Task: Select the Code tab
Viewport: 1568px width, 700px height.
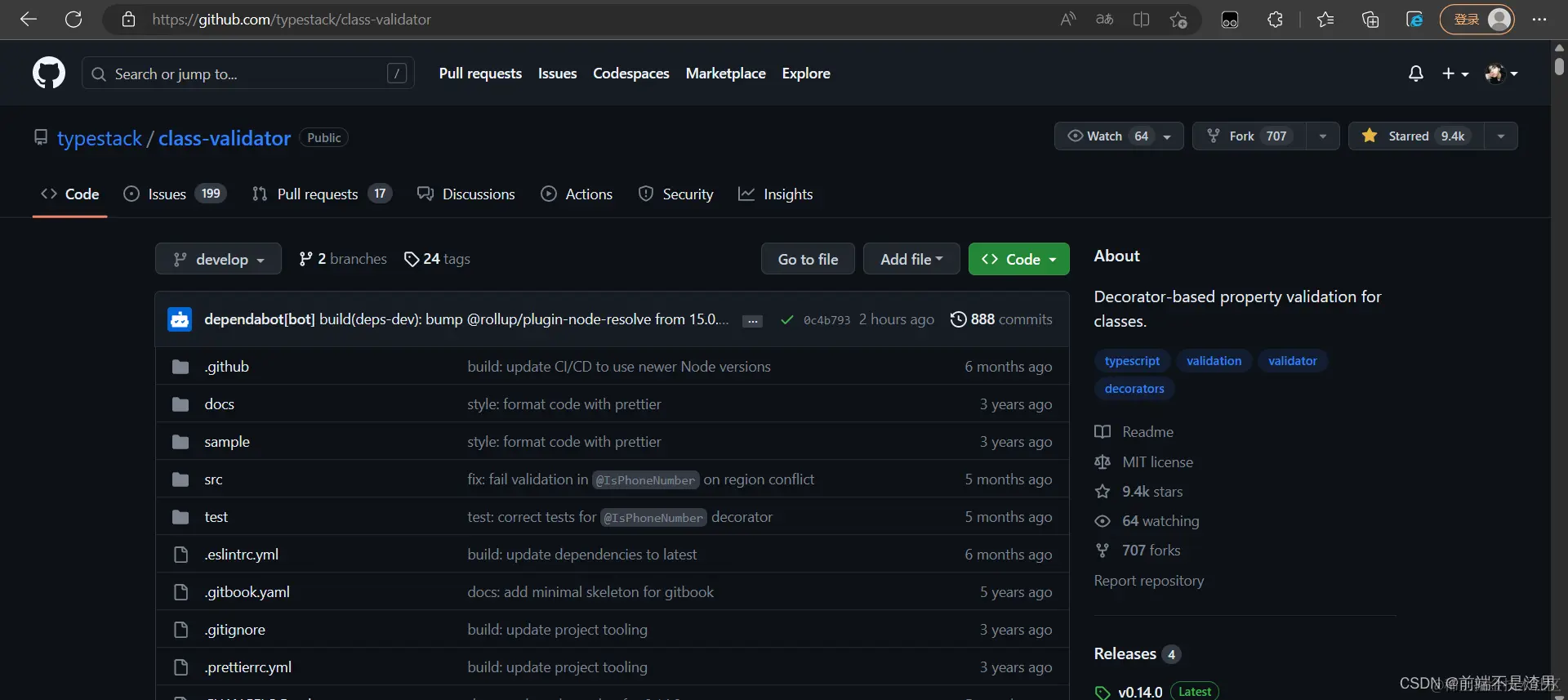Action: tap(70, 194)
